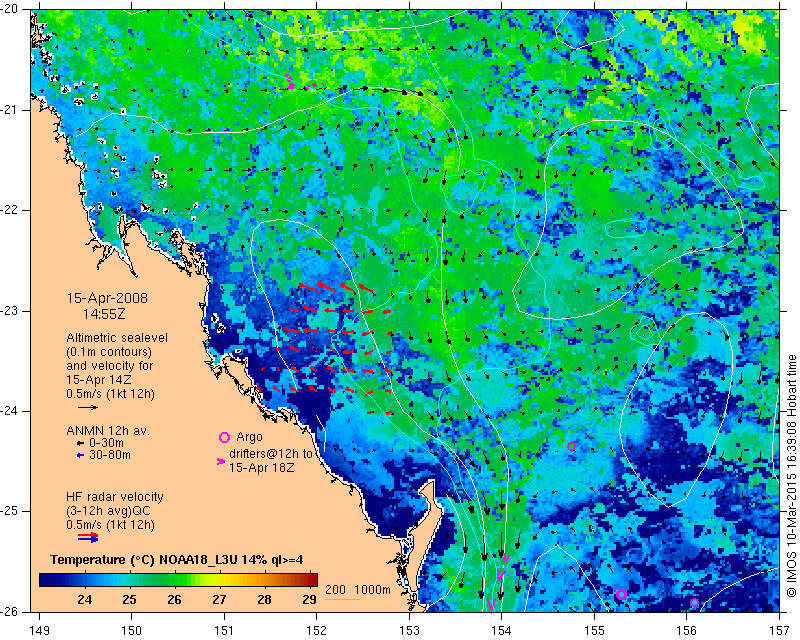
Task: Click the latitude axis label -26
Action: [10, 611]
